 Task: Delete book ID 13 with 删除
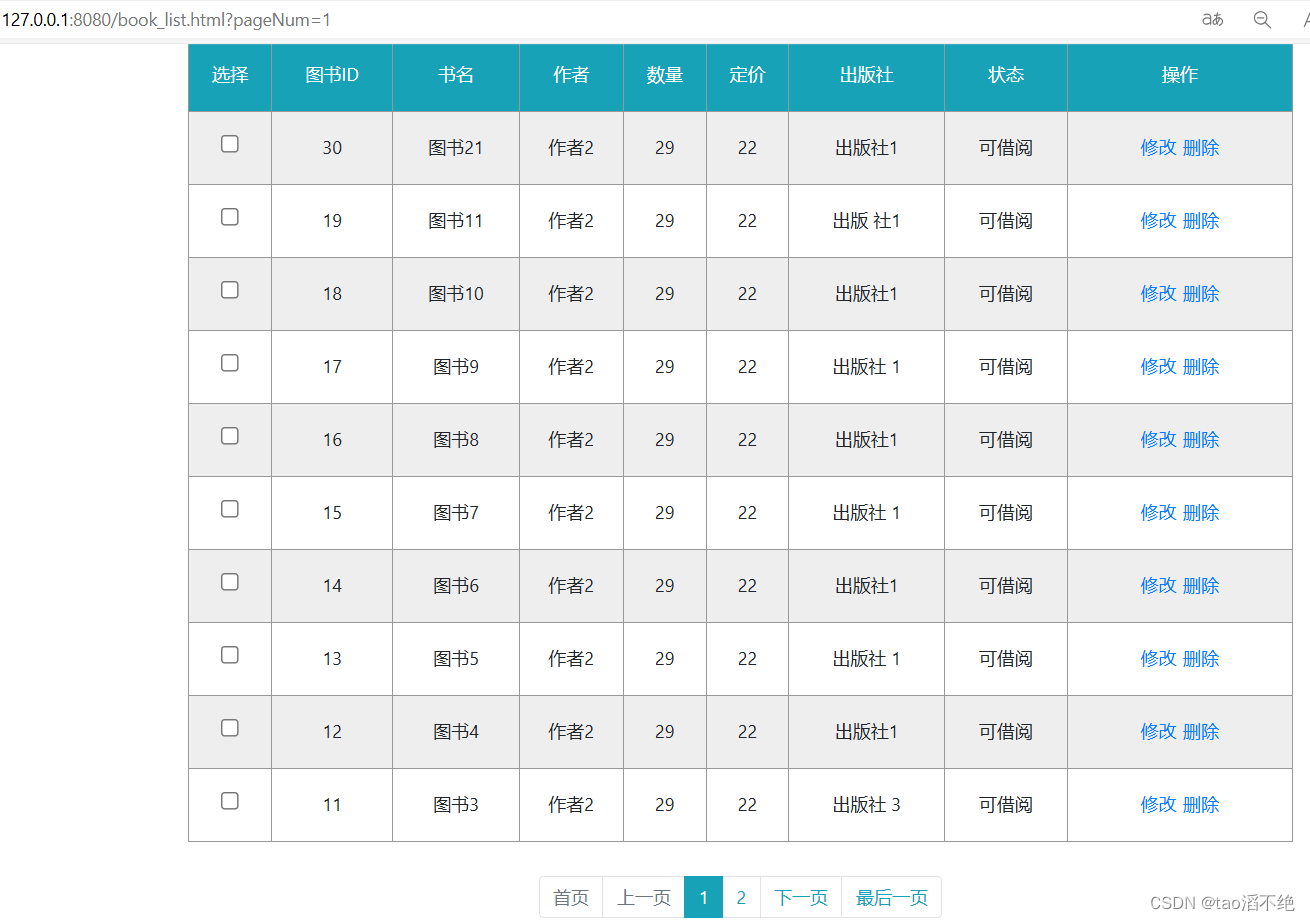pos(1201,659)
